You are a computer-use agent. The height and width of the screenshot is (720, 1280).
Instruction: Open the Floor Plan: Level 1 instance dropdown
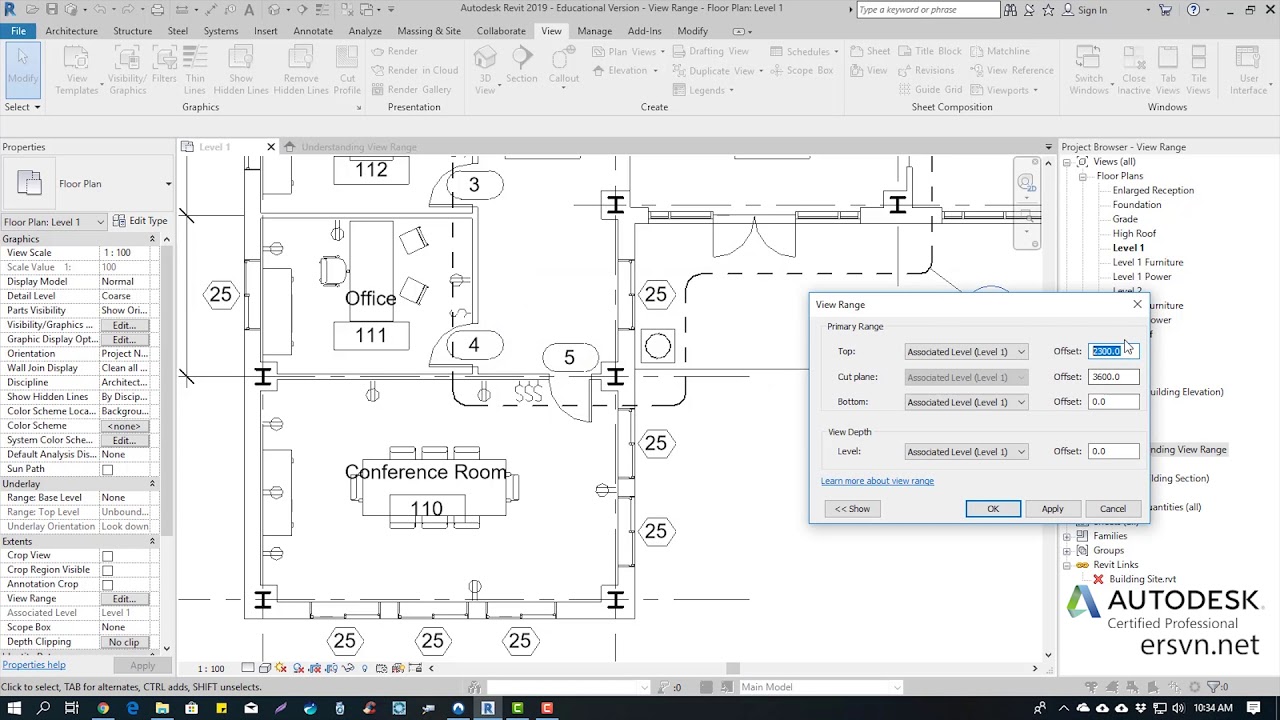click(54, 222)
